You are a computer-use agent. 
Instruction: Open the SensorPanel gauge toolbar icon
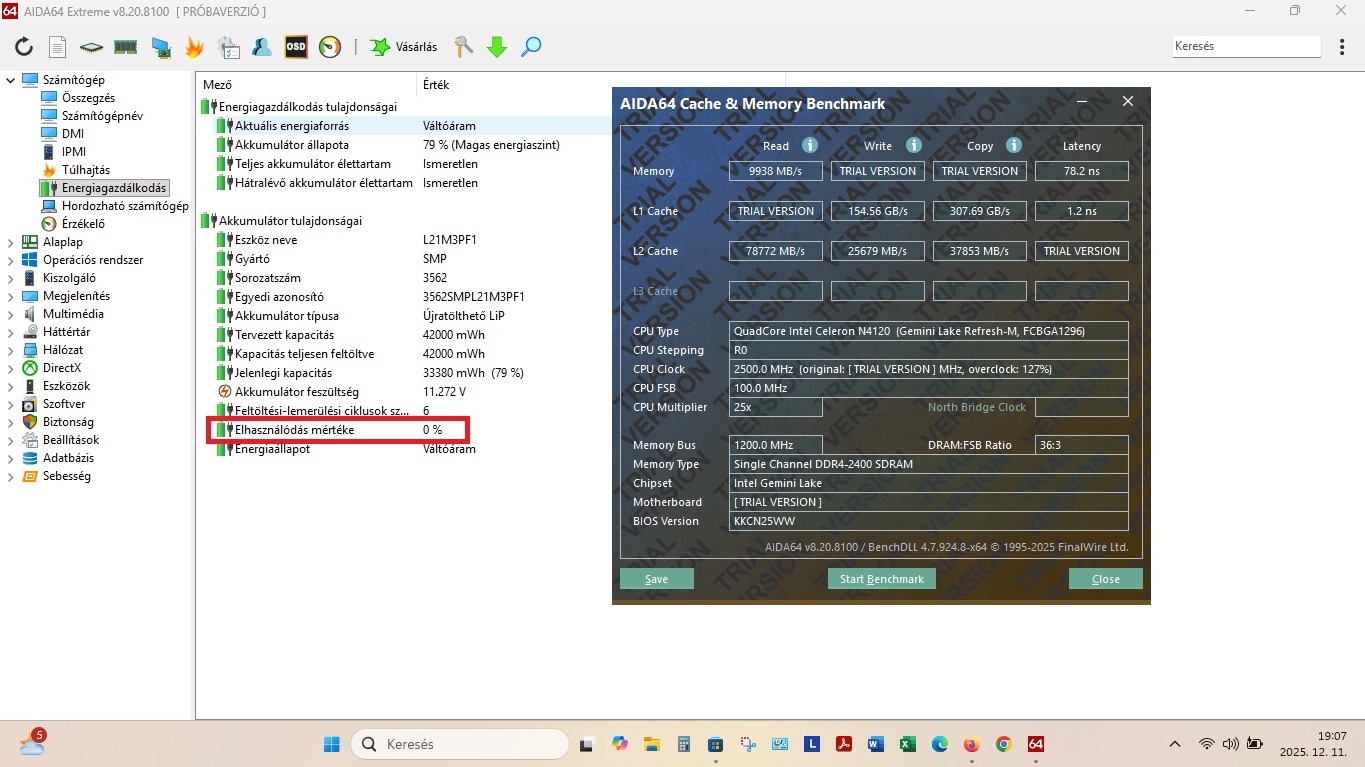point(330,47)
